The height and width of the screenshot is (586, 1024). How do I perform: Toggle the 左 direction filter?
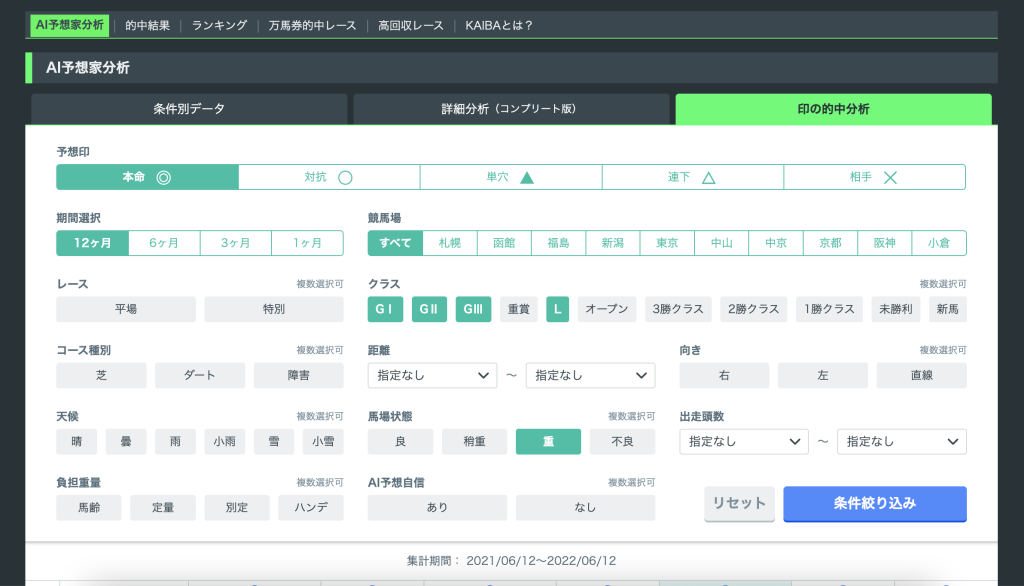[823, 376]
